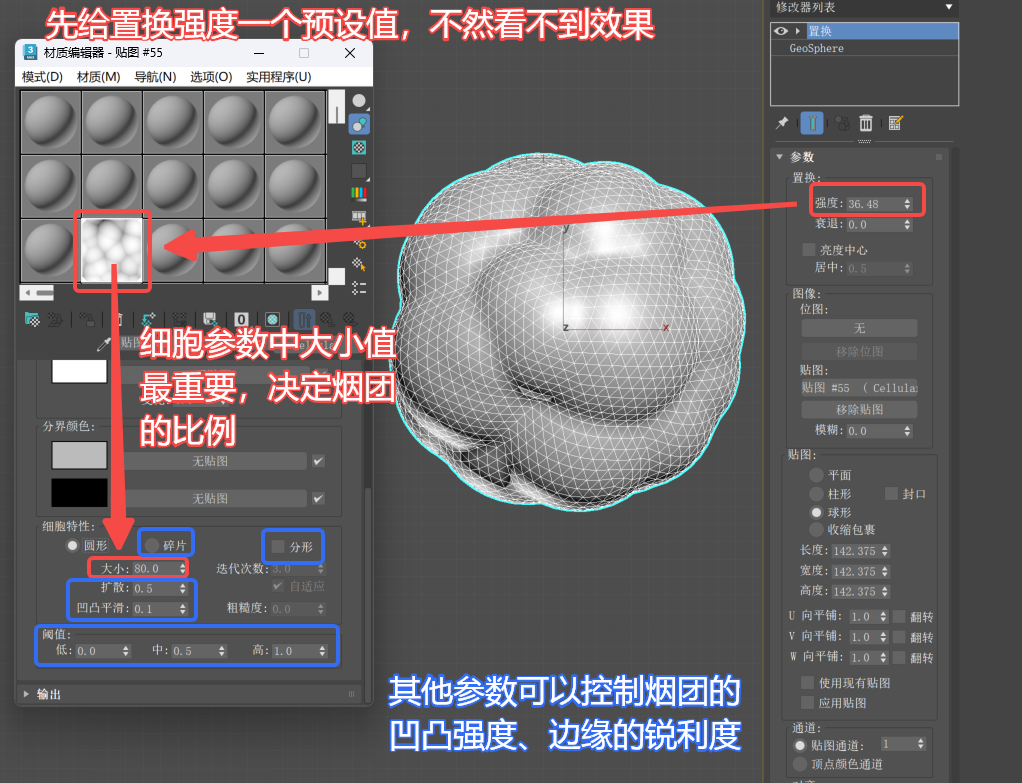Screen dimensions: 1022x783
Task: Click the black 分界颜色 color swatch
Action: [x=79, y=492]
